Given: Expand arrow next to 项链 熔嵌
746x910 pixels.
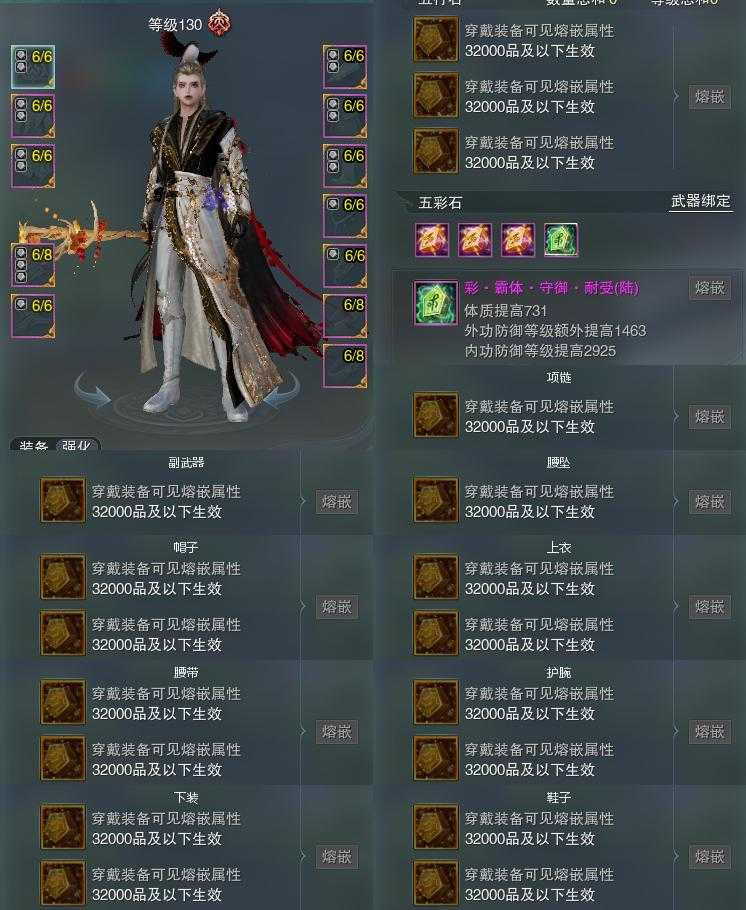Looking at the screenshot, I should pos(676,416).
